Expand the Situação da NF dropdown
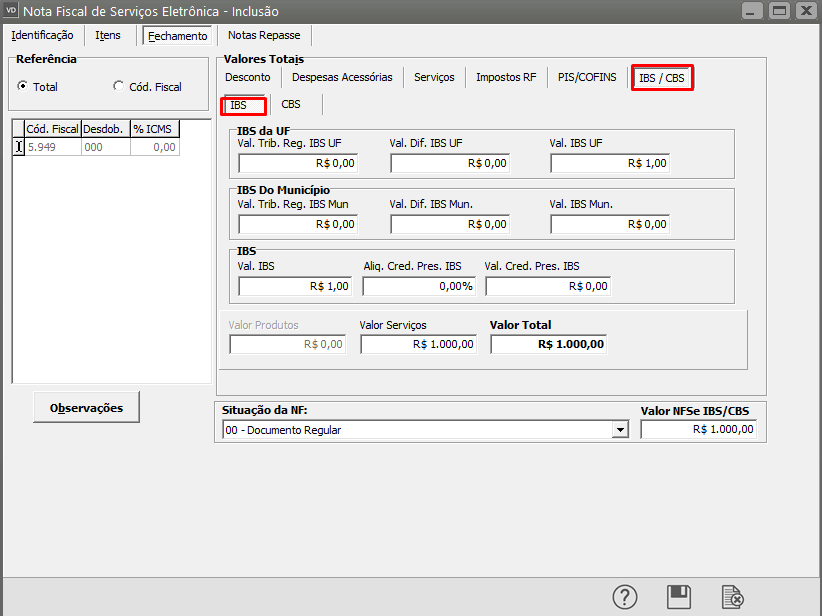 [621, 430]
